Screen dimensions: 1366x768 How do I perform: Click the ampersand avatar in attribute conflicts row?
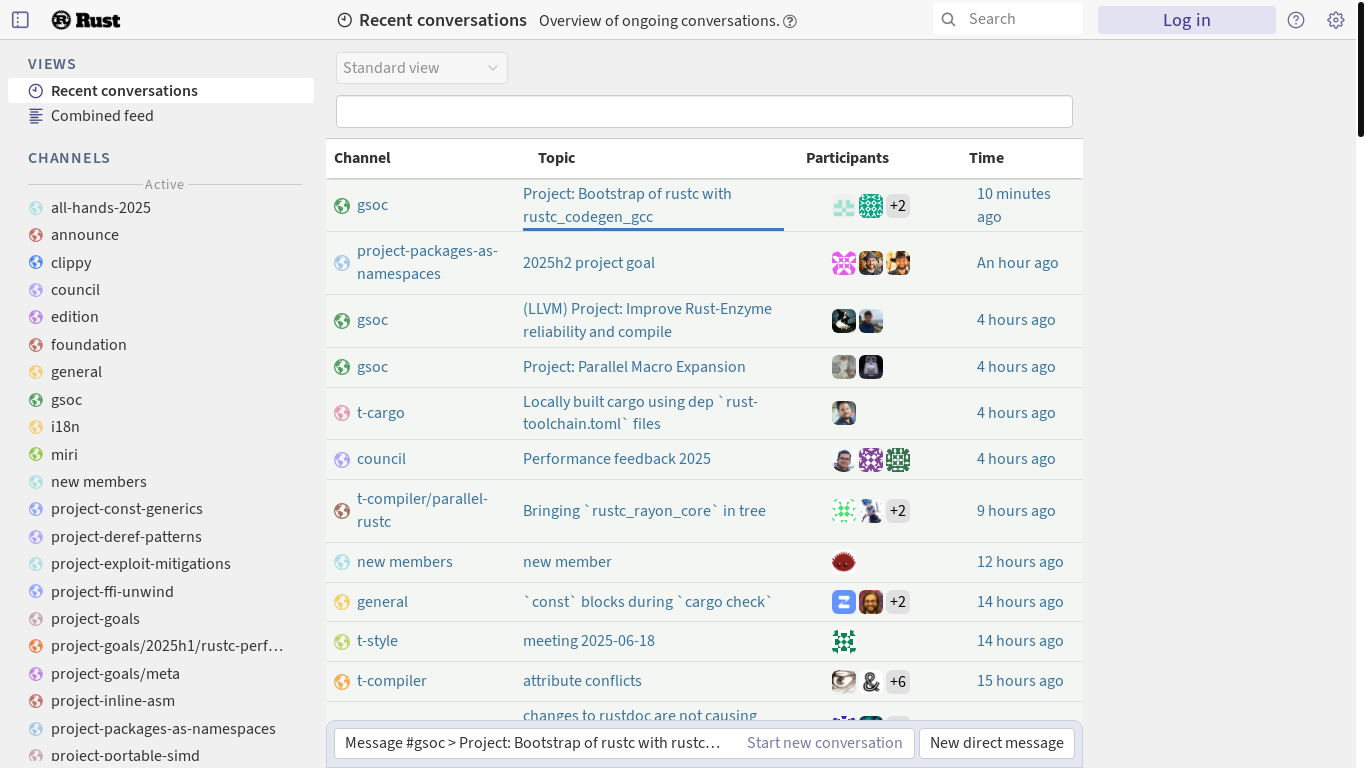click(871, 682)
